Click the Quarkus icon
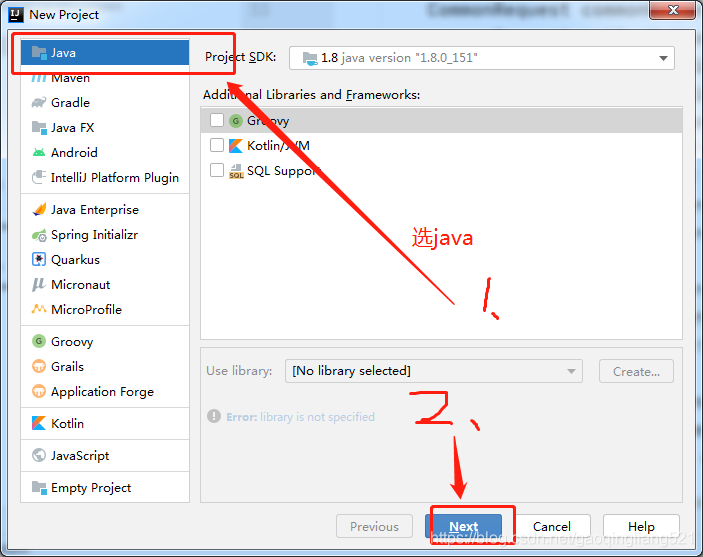Image resolution: width=703 pixels, height=557 pixels. click(x=39, y=260)
